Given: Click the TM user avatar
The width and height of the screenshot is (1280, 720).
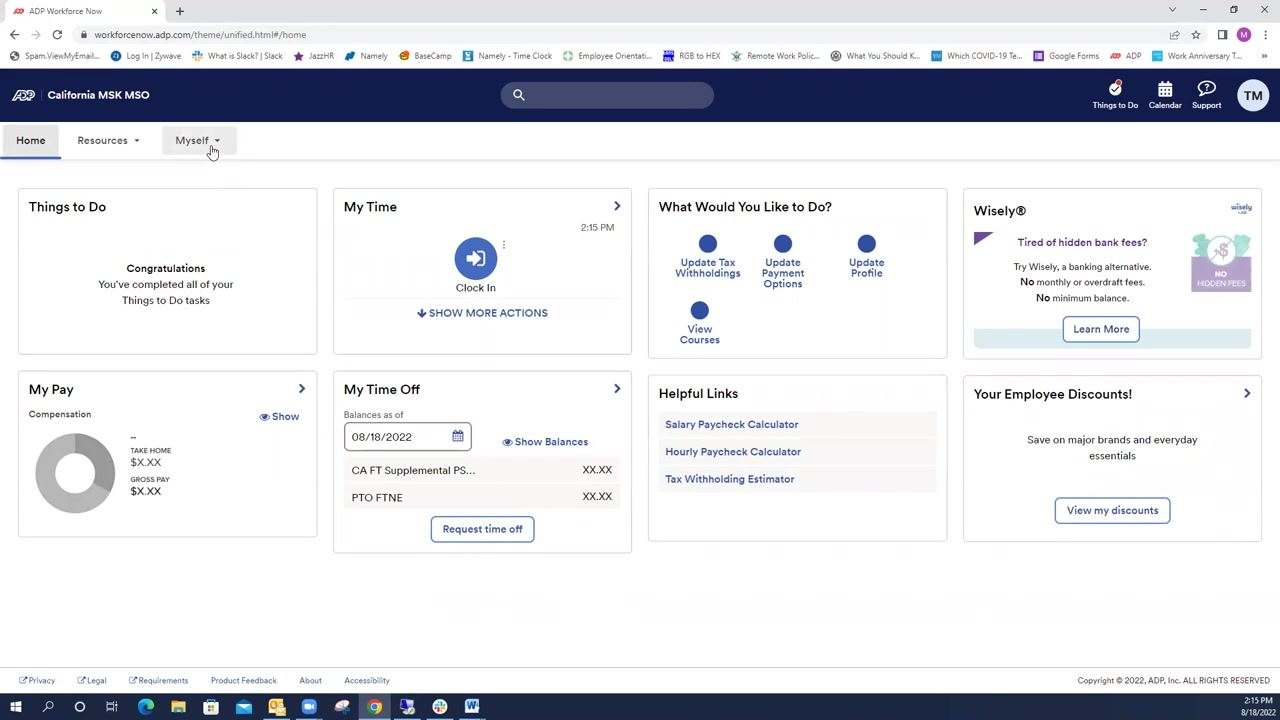Looking at the screenshot, I should pyautogui.click(x=1253, y=95).
